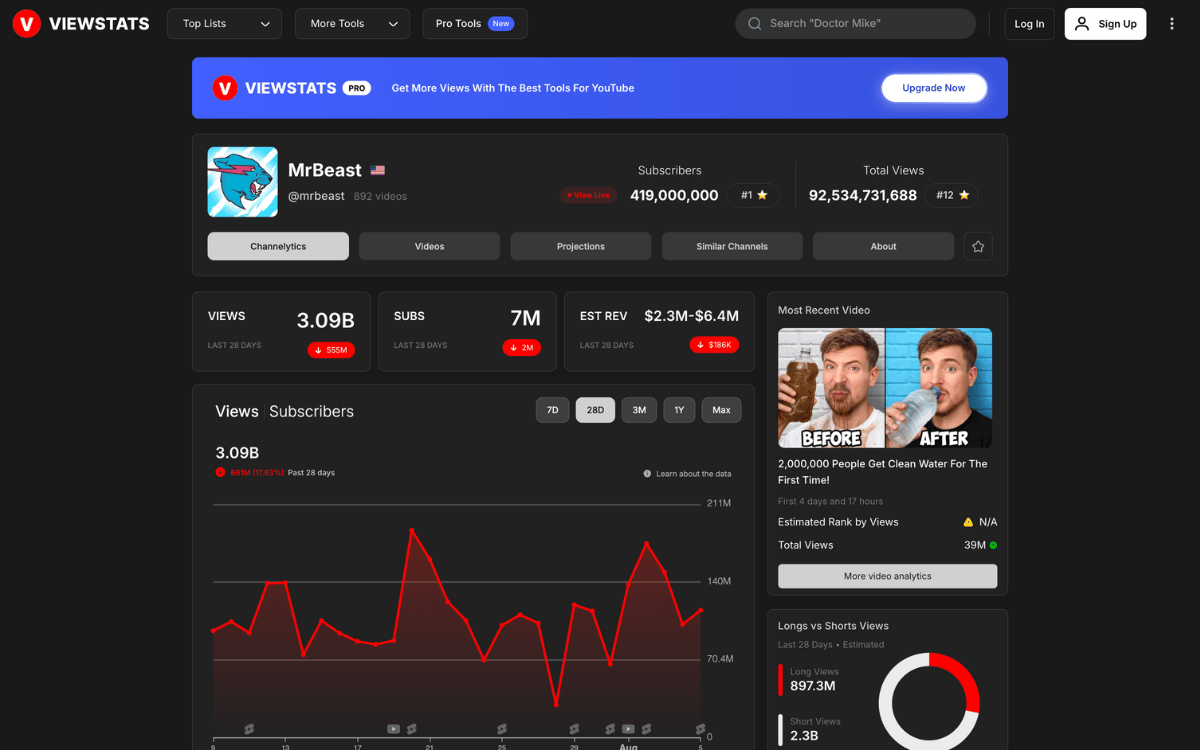Click the red Long Views legend bar

pyautogui.click(x=780, y=679)
